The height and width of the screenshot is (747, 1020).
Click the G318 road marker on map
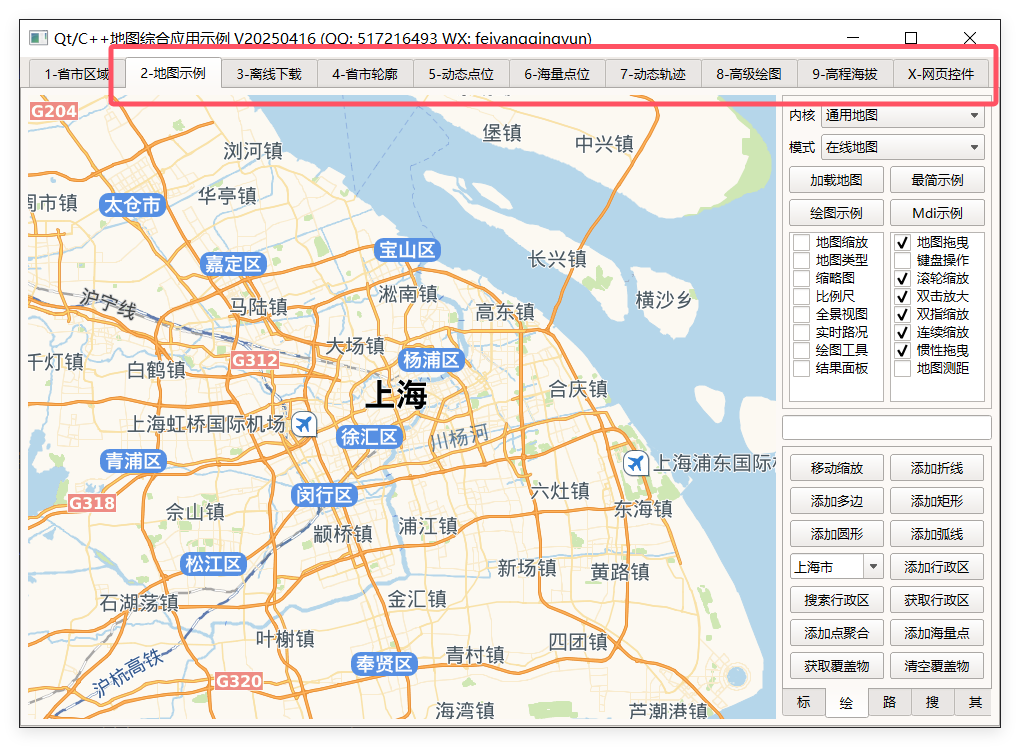pos(92,503)
